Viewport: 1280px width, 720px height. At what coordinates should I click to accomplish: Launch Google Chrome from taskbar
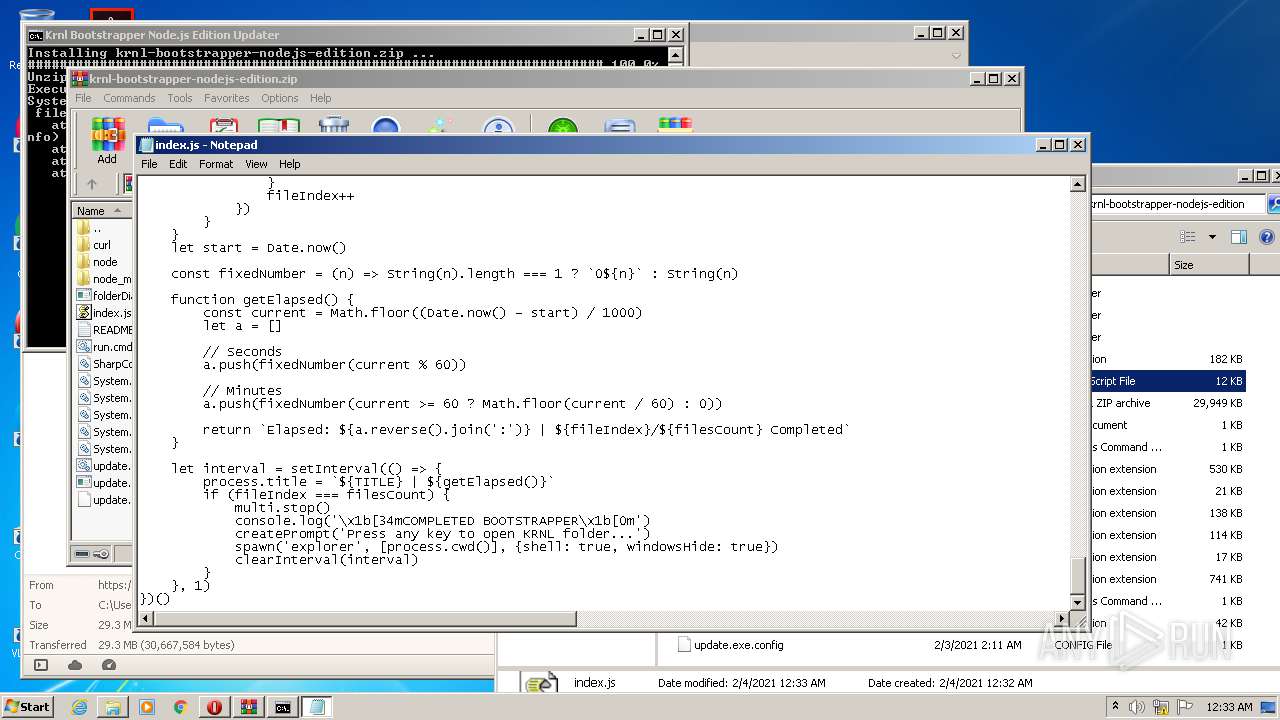[x=181, y=707]
